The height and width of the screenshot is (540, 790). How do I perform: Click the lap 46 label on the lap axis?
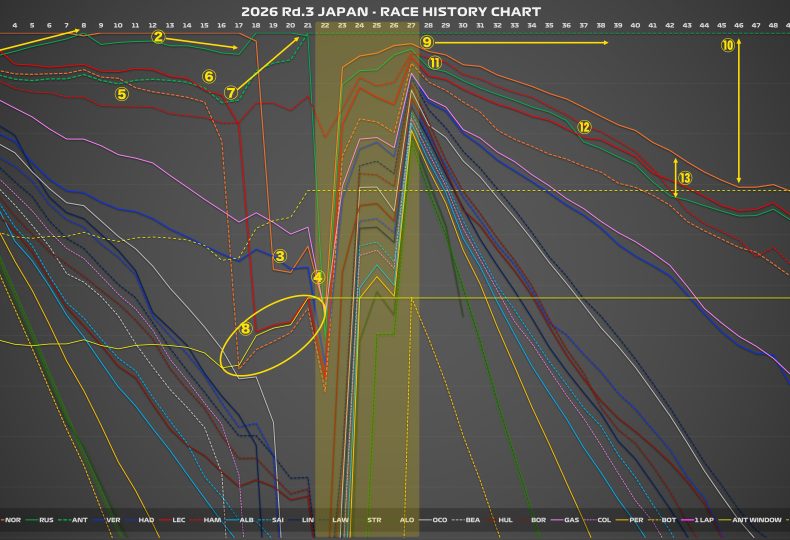click(x=739, y=24)
